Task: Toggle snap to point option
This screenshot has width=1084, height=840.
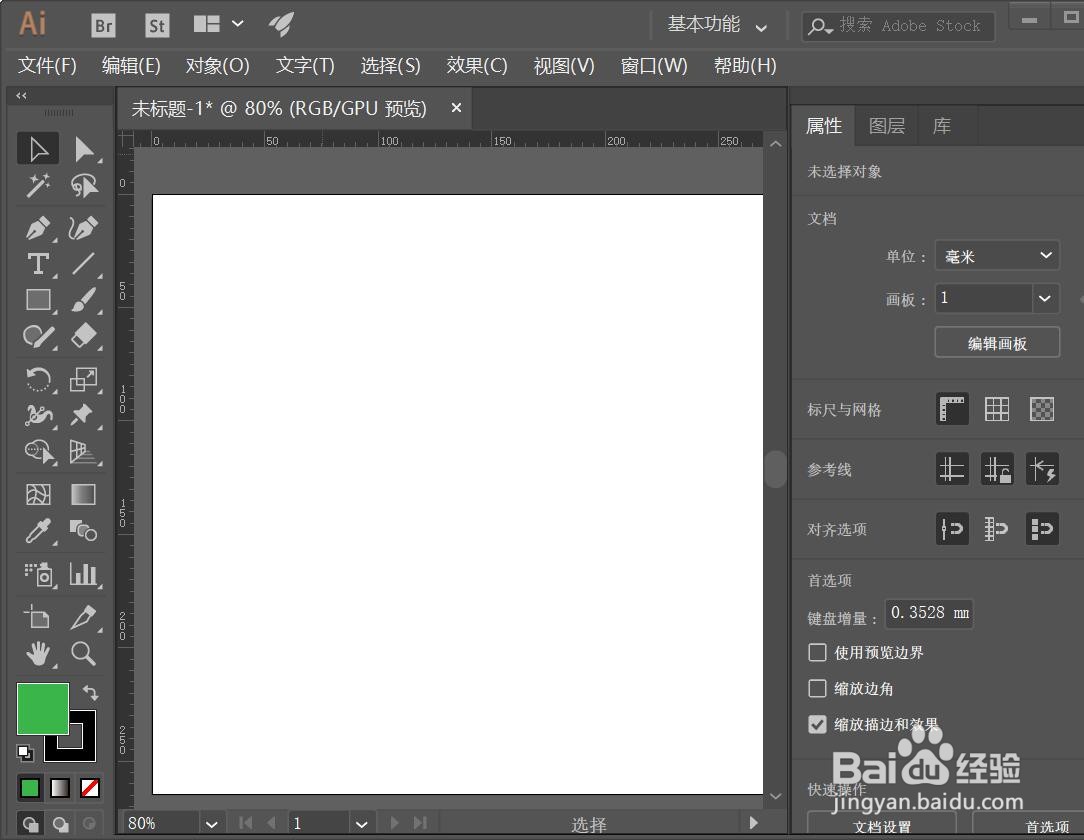Action: tap(952, 529)
